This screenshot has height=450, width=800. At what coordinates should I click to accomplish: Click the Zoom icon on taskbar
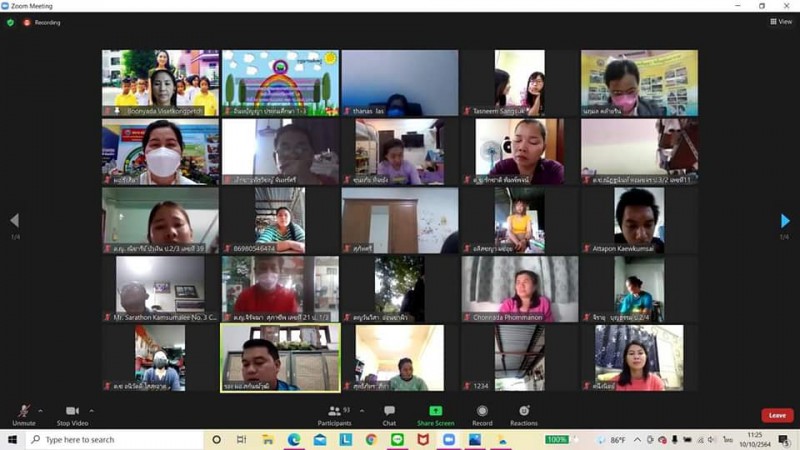tap(449, 439)
